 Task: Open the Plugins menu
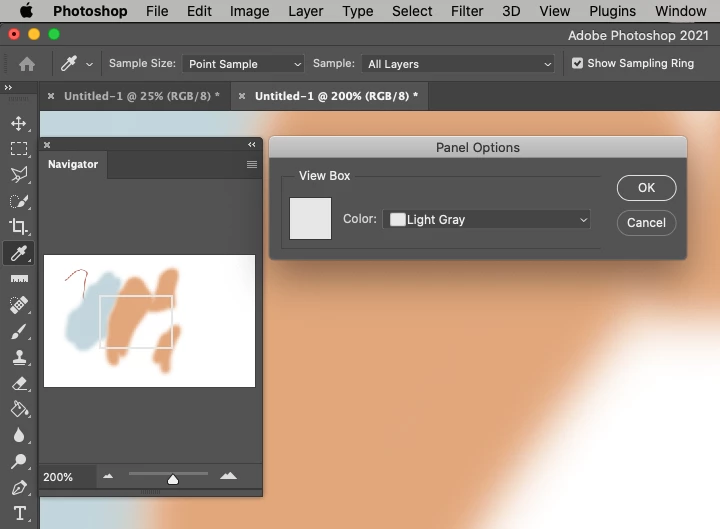[x=613, y=11]
